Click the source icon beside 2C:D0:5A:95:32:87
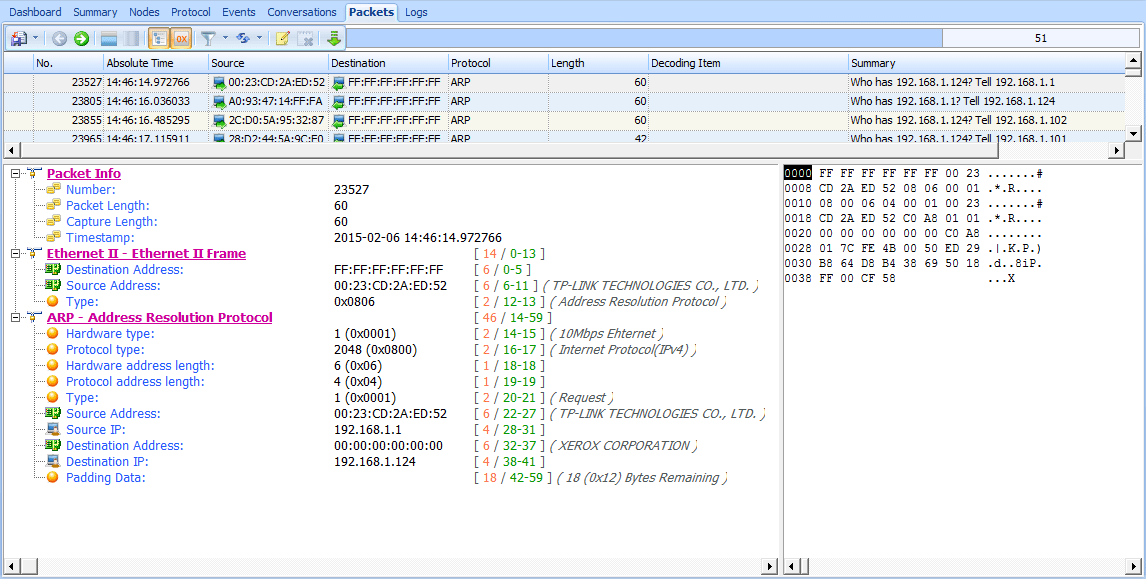Image resolution: width=1146 pixels, height=579 pixels. click(x=219, y=121)
